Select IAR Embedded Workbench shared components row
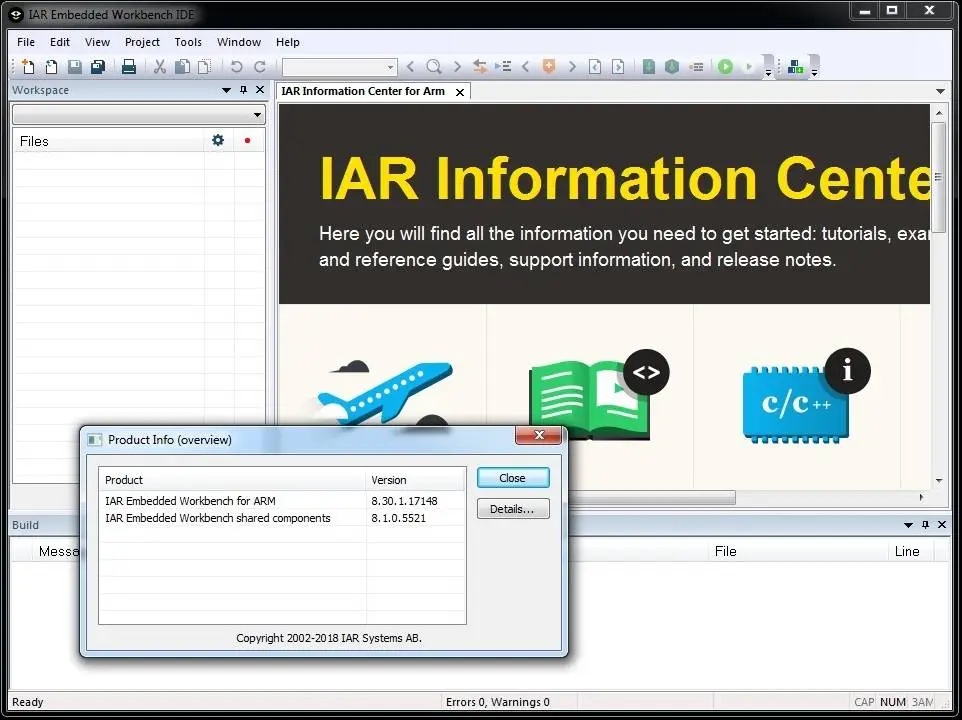Viewport: 962px width, 720px height. pos(282,518)
